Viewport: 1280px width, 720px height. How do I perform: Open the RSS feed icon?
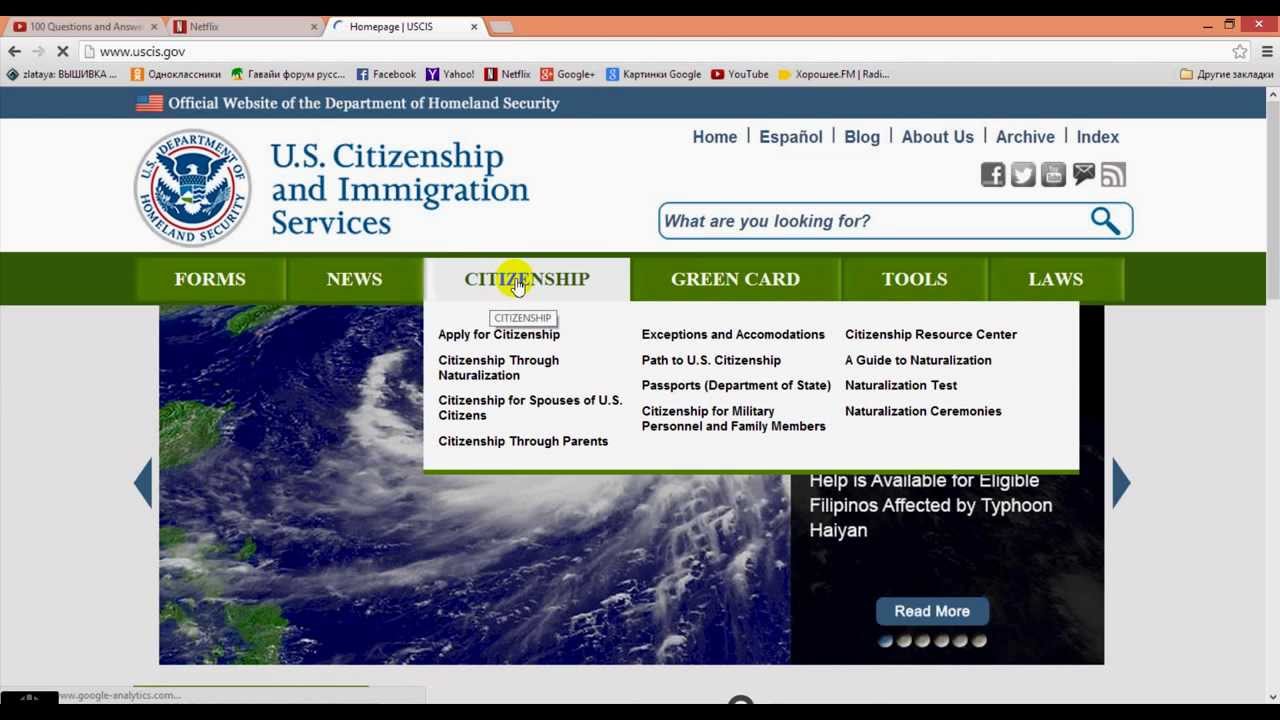tap(1113, 175)
